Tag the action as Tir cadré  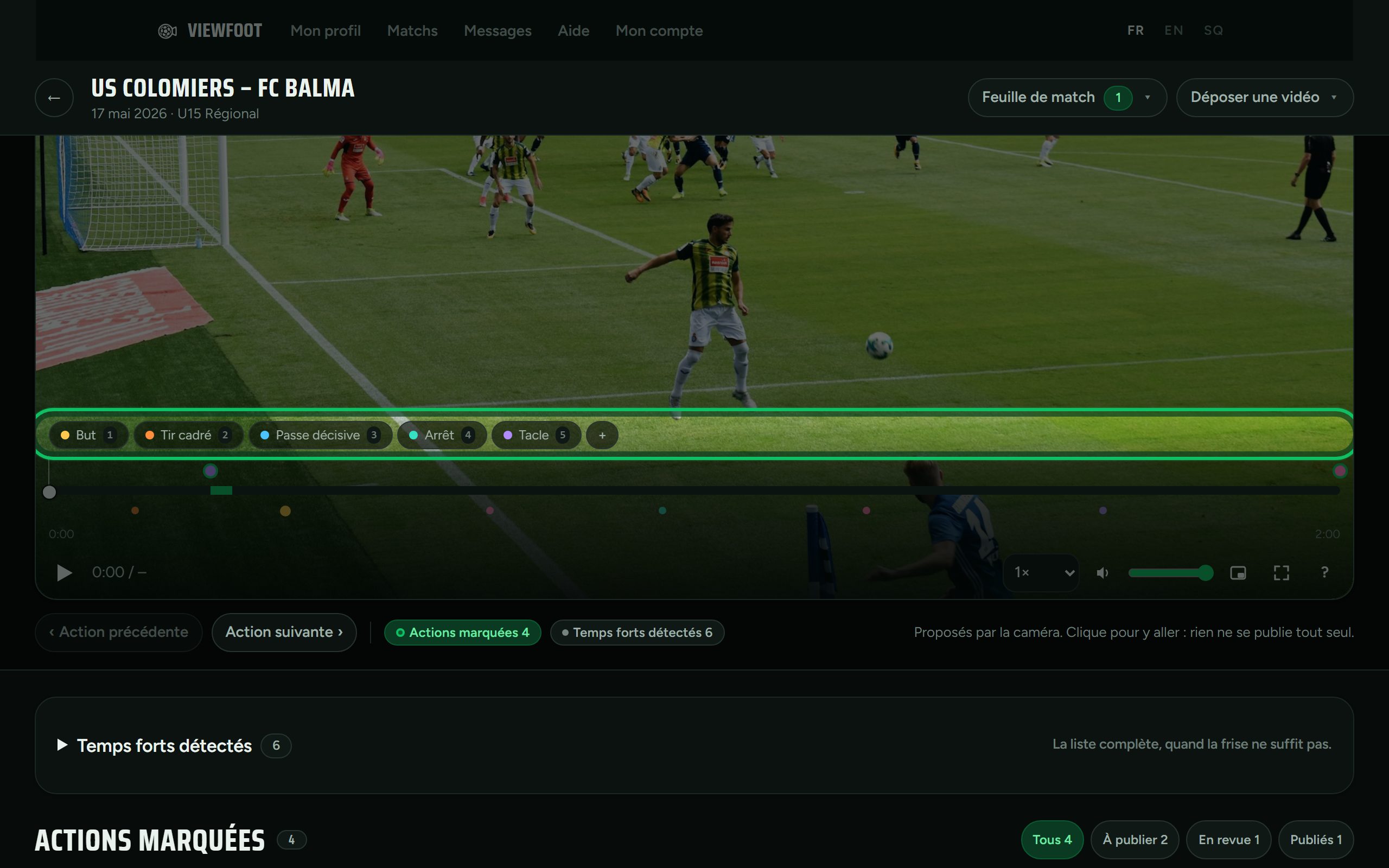pos(188,435)
